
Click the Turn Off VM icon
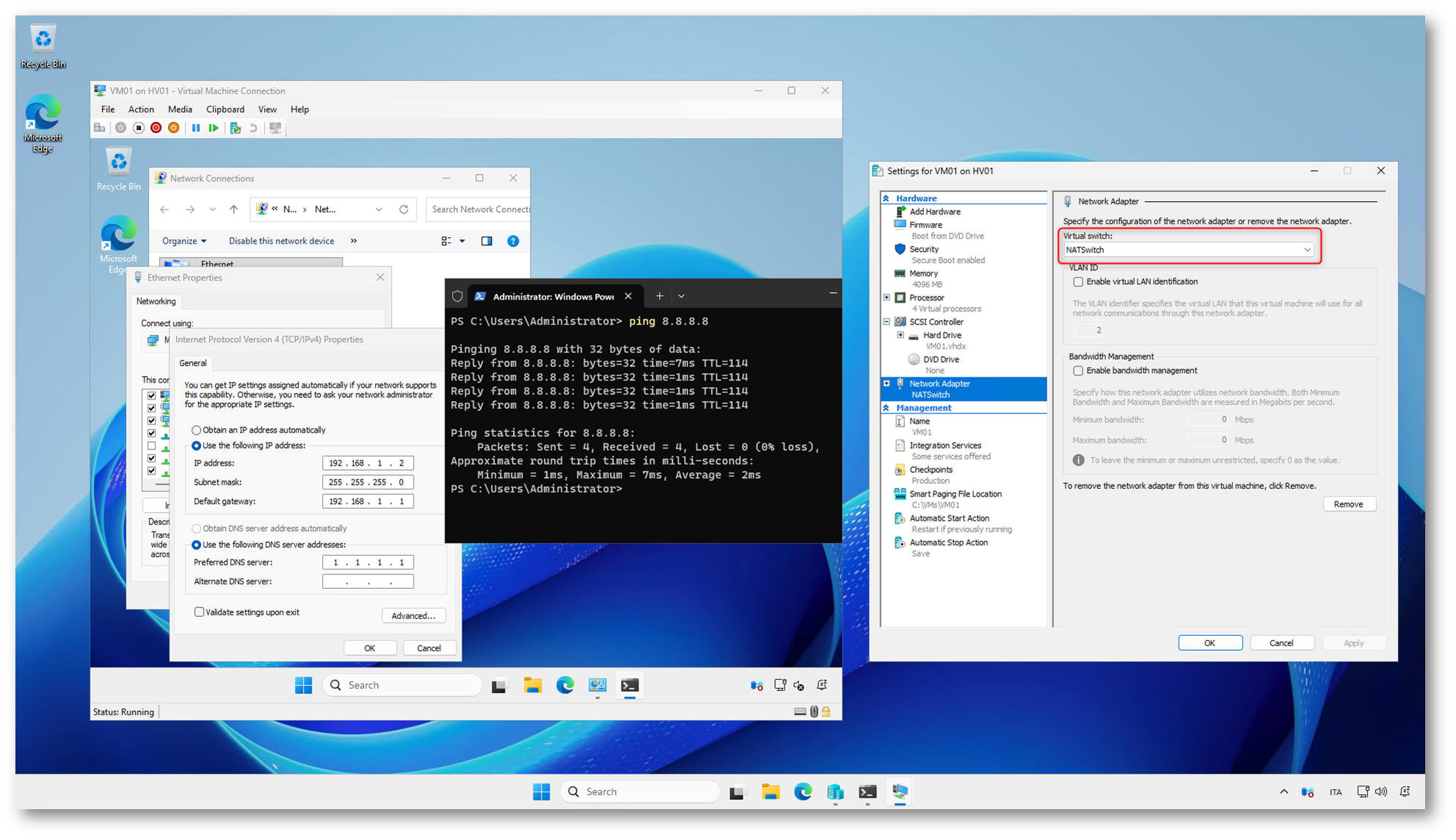tap(138, 128)
